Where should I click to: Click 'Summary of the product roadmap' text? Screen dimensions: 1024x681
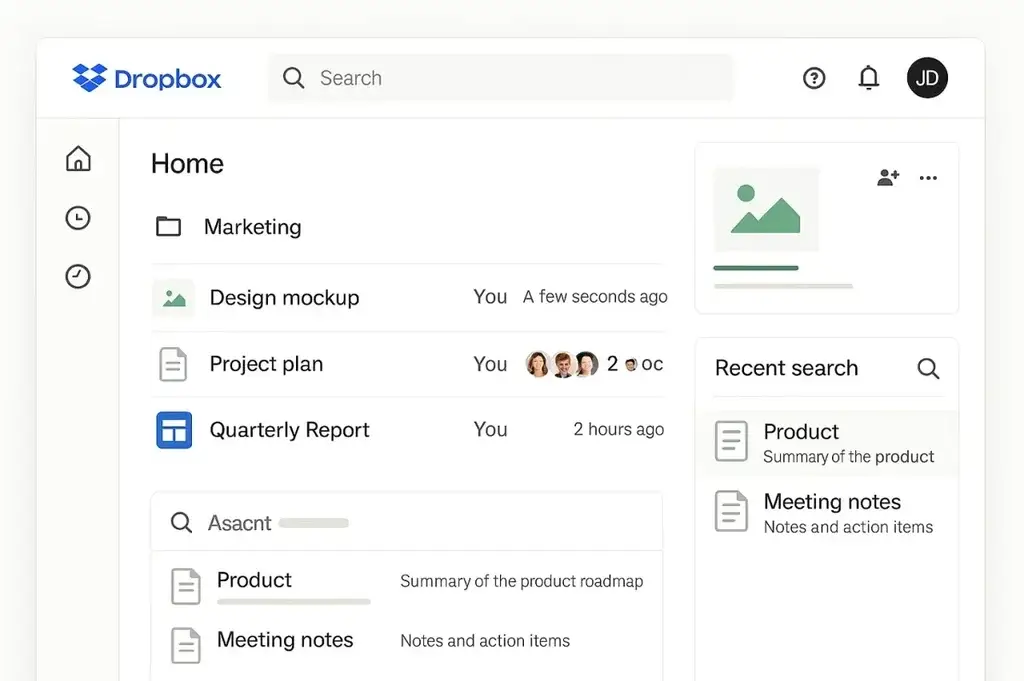coord(521,581)
